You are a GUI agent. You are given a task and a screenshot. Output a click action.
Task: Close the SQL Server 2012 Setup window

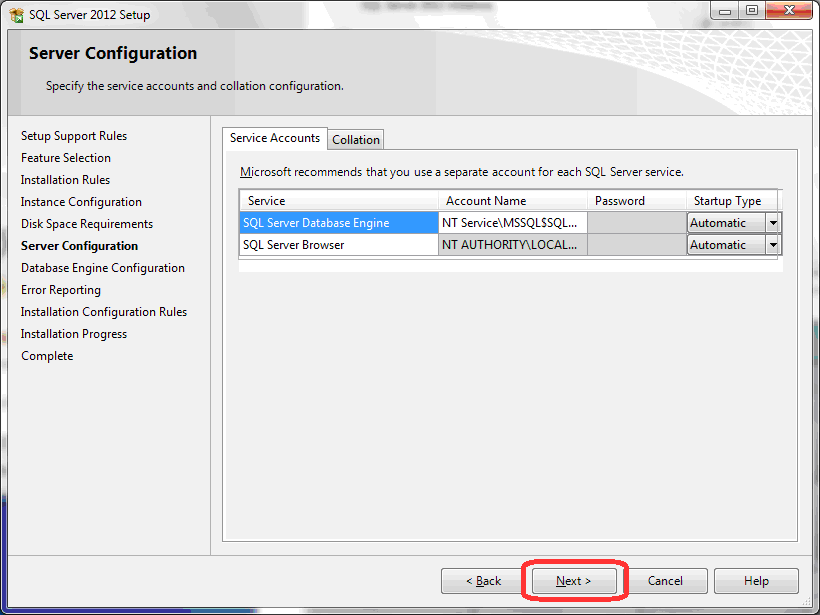tap(789, 10)
